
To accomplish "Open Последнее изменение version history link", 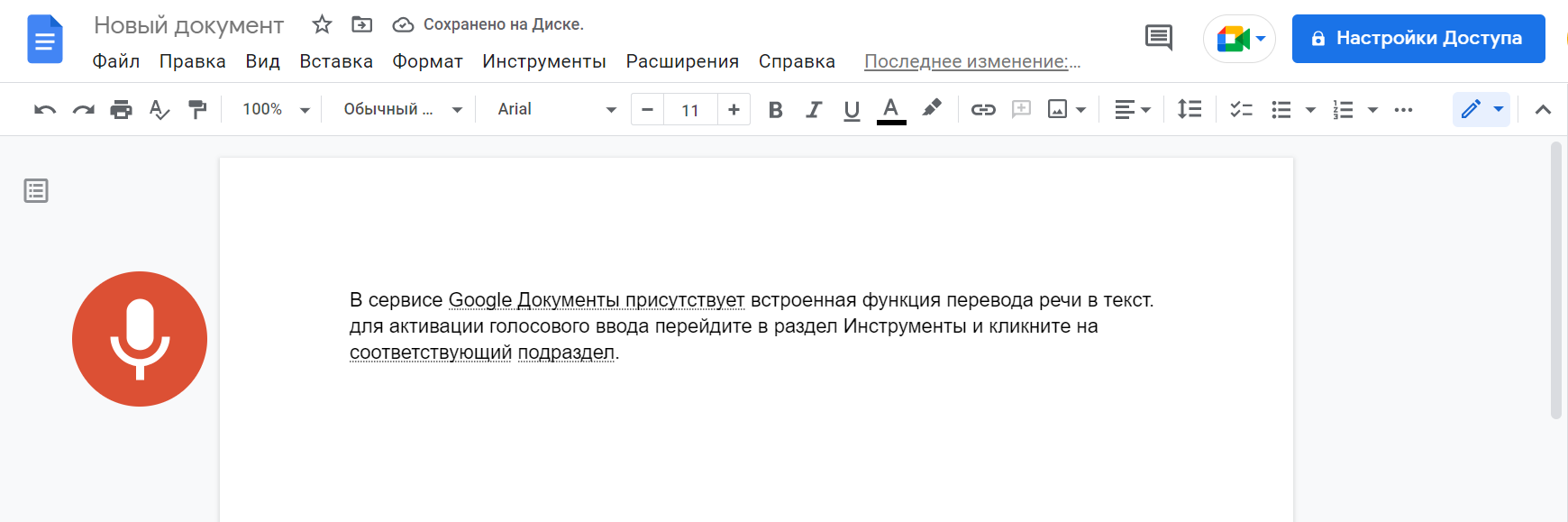I will (972, 61).
